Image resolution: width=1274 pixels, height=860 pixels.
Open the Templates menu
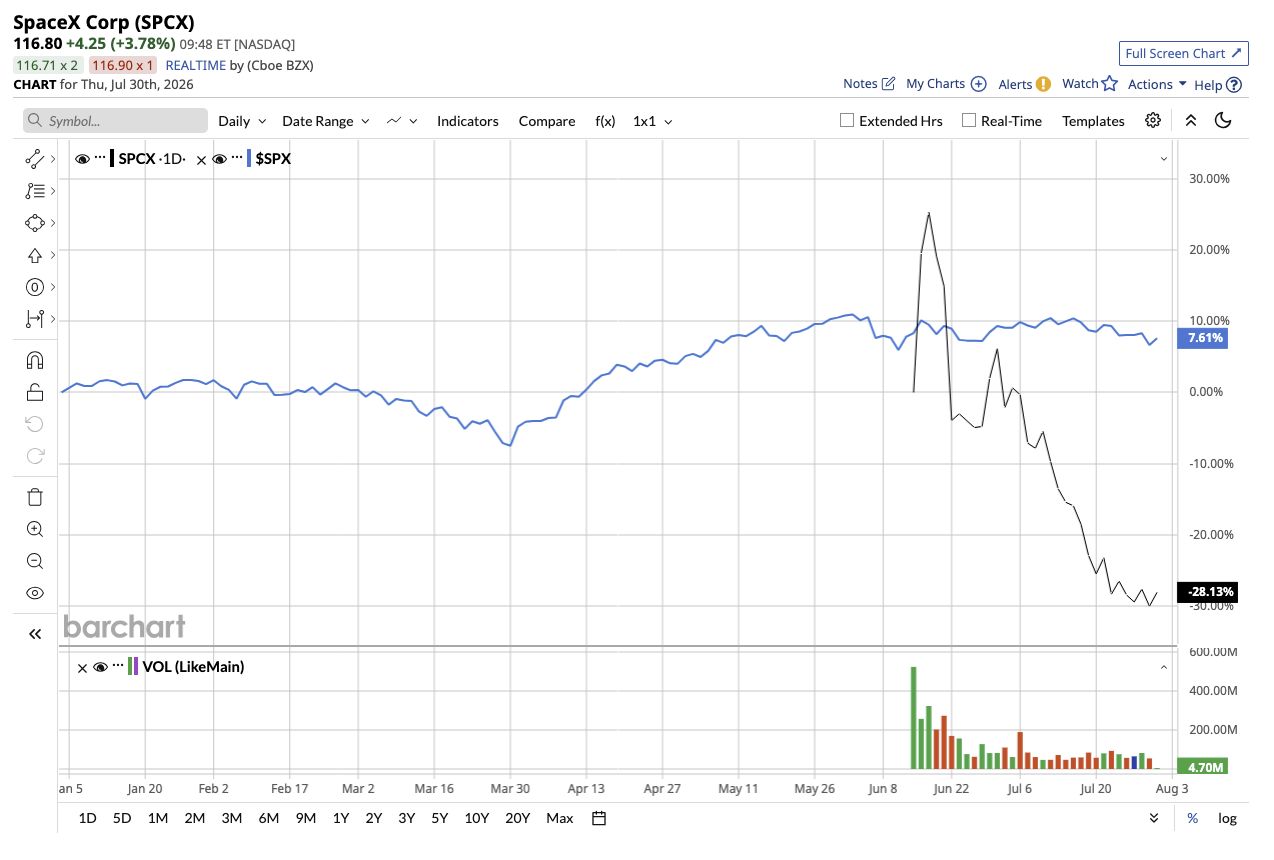(1093, 121)
